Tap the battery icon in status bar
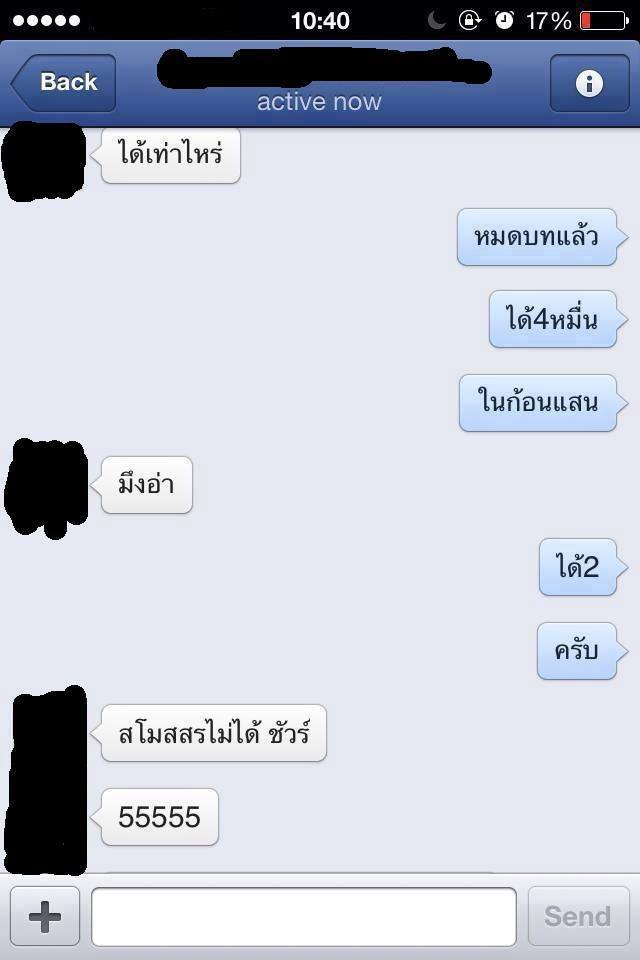 point(604,21)
